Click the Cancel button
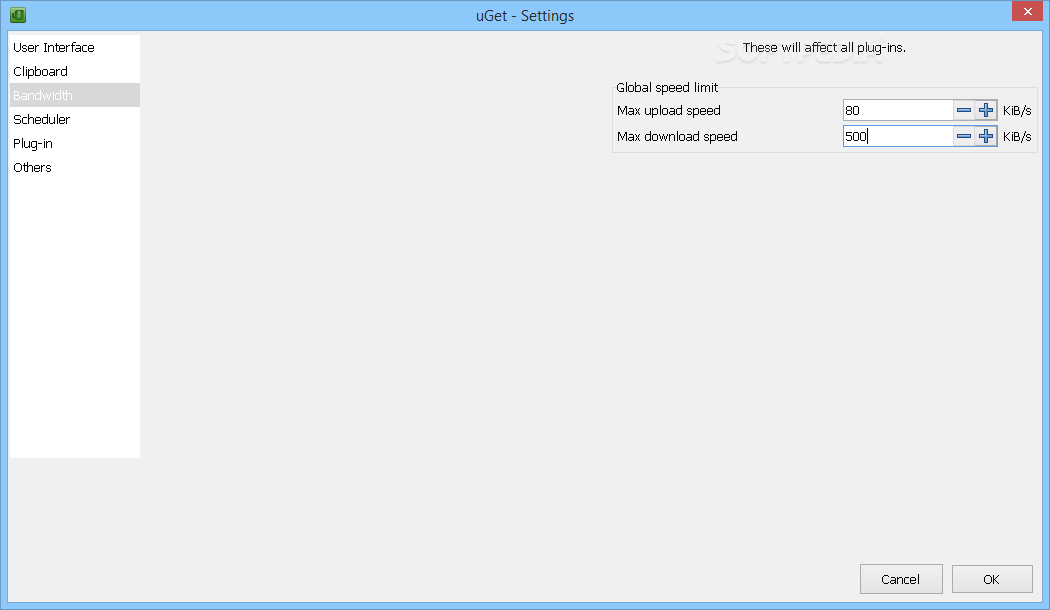This screenshot has height=610, width=1050. 901,579
